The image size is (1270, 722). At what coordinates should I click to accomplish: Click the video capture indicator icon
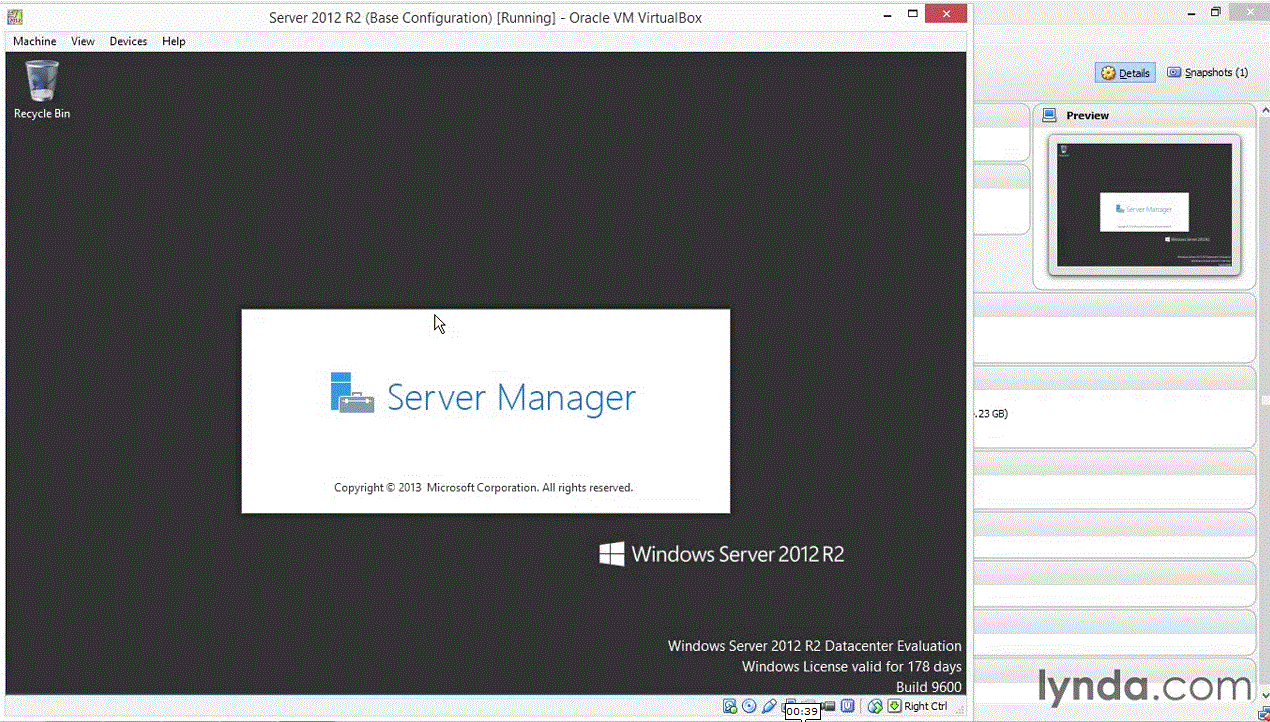click(829, 706)
